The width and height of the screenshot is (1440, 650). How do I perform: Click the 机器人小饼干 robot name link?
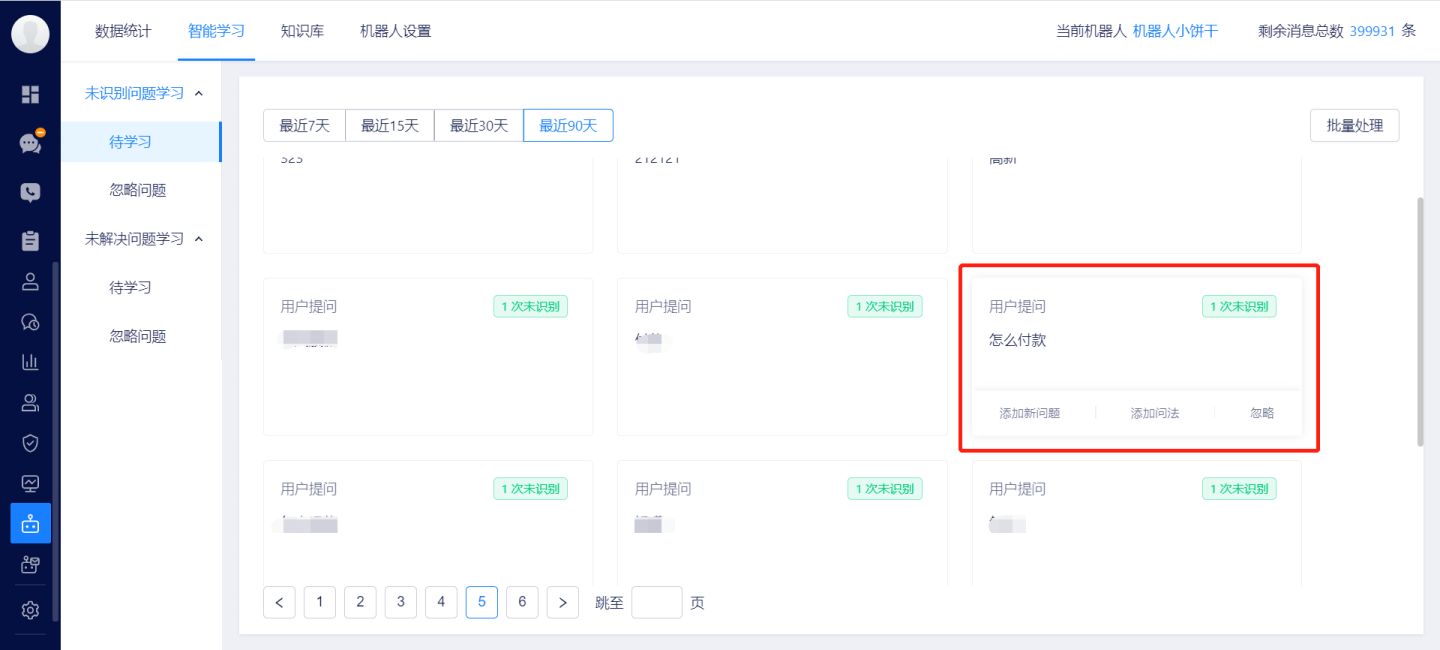pyautogui.click(x=1175, y=31)
